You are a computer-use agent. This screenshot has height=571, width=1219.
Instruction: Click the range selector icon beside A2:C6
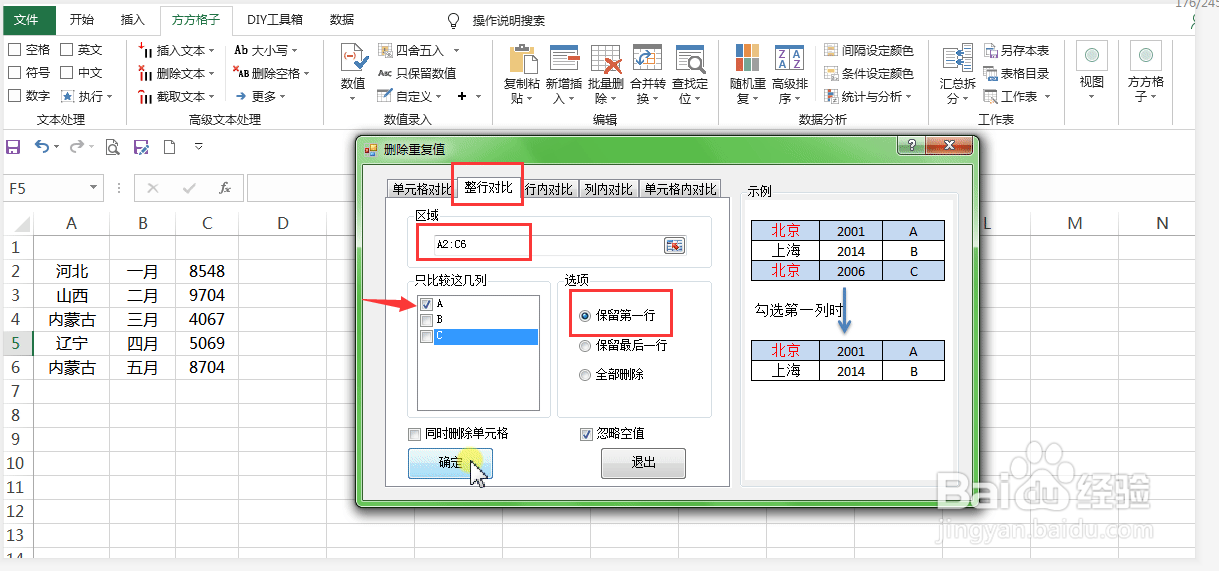click(674, 245)
